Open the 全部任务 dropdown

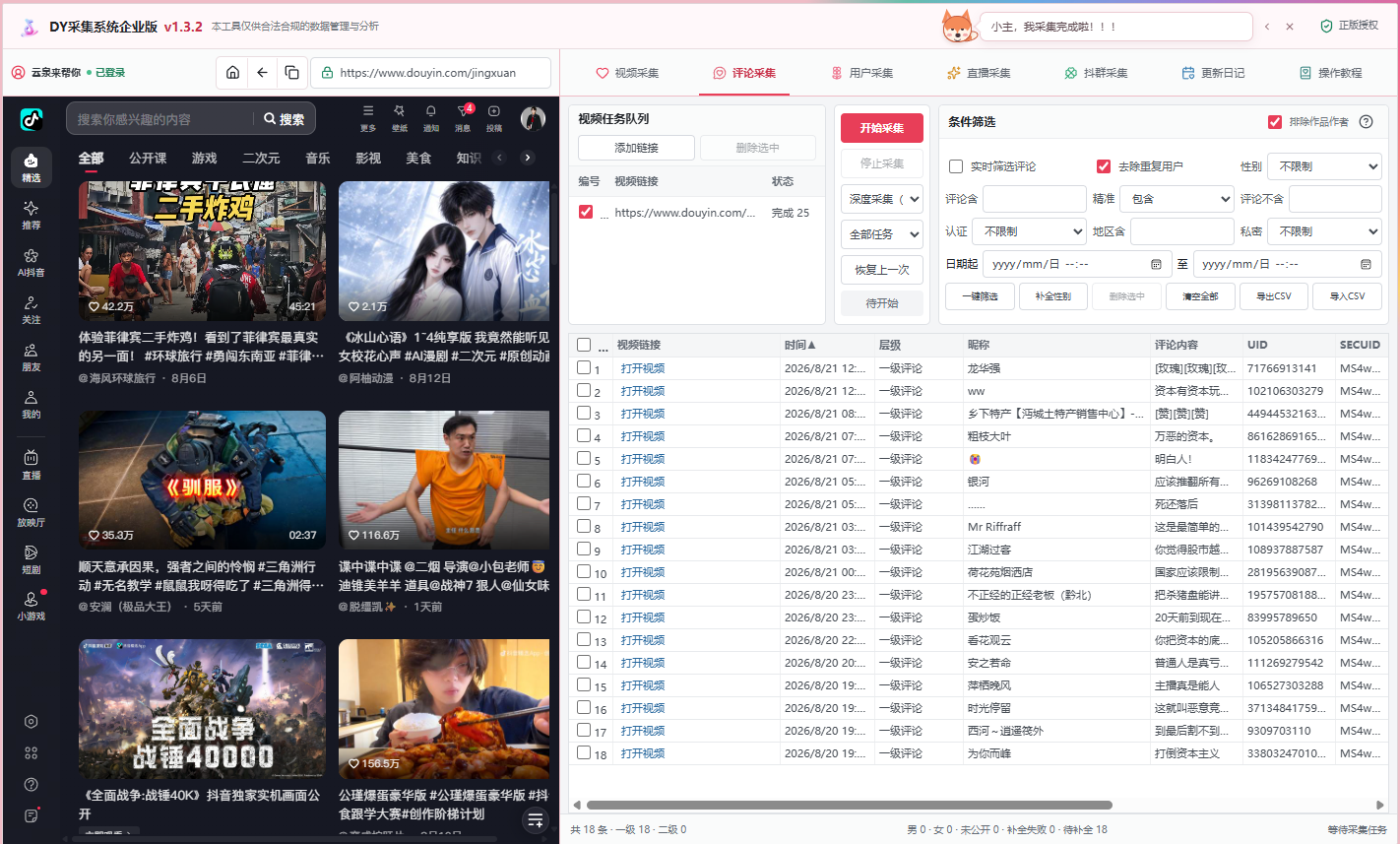882,234
